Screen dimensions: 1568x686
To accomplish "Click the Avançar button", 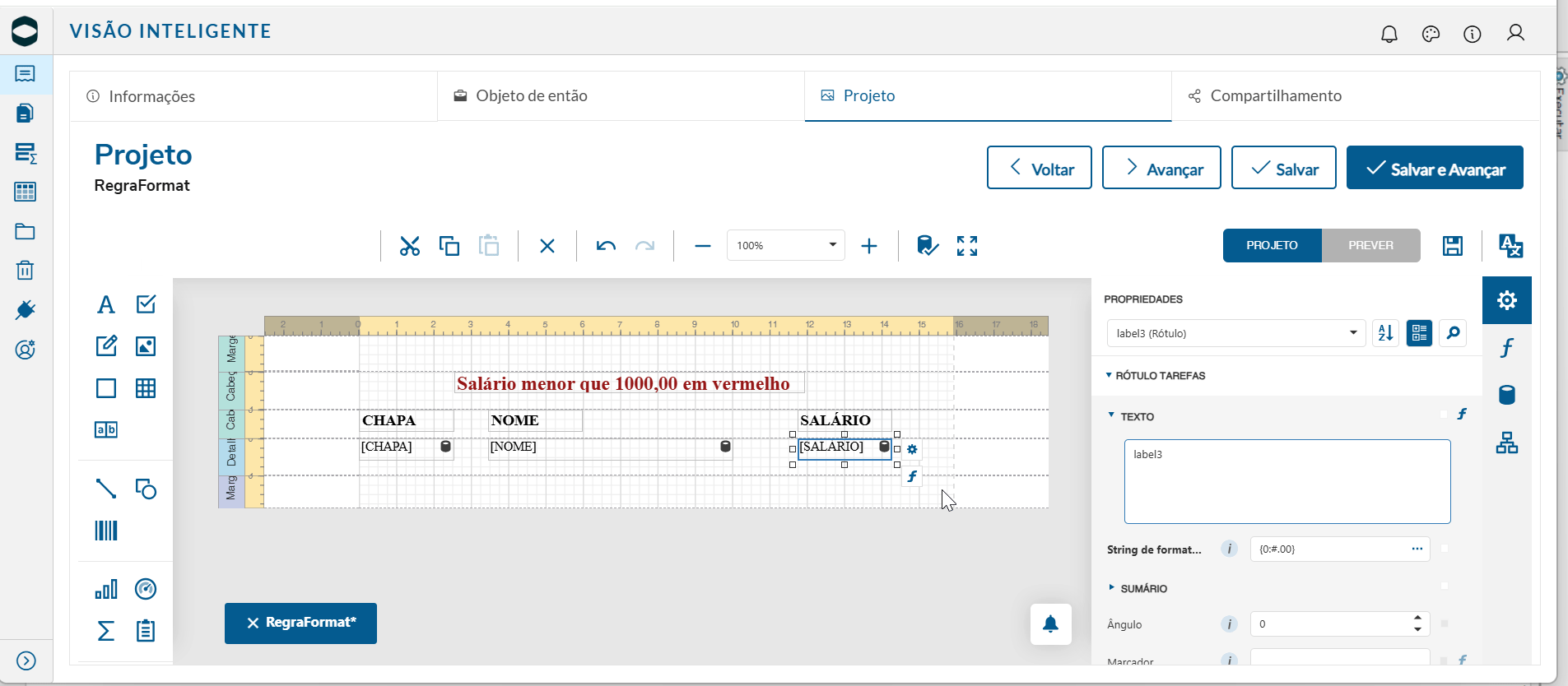I will pos(1161,168).
